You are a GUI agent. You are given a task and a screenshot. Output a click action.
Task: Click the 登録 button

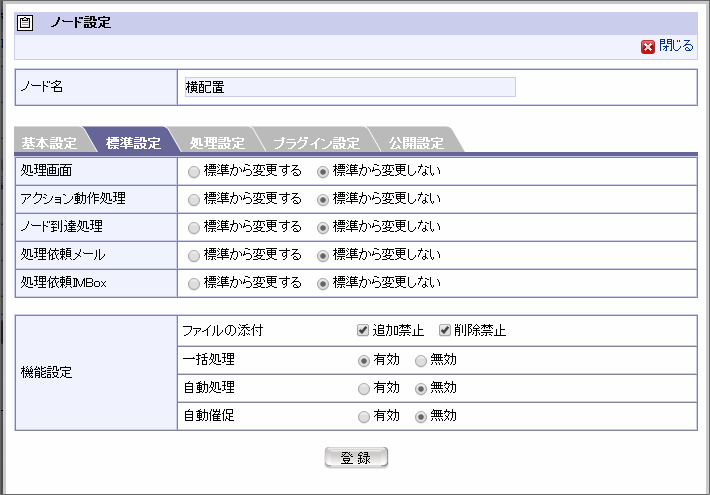(x=356, y=457)
